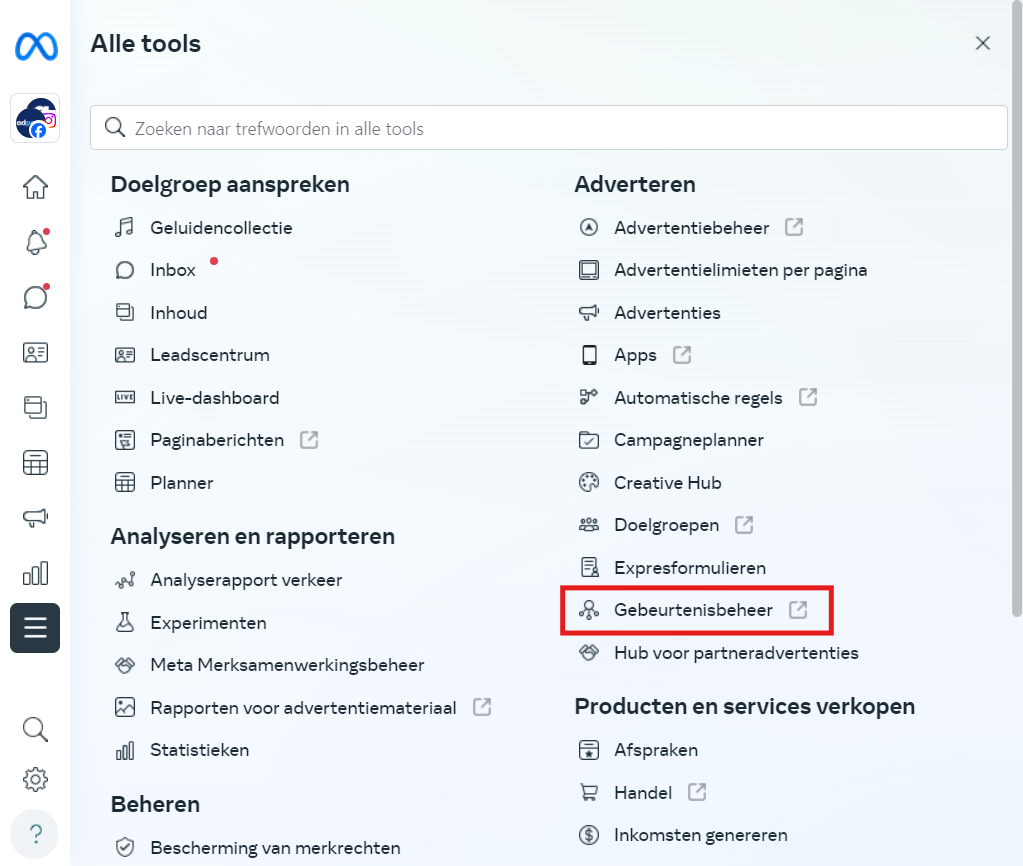
Task: Click the shopping cart icon beside Handel
Action: [x=588, y=792]
